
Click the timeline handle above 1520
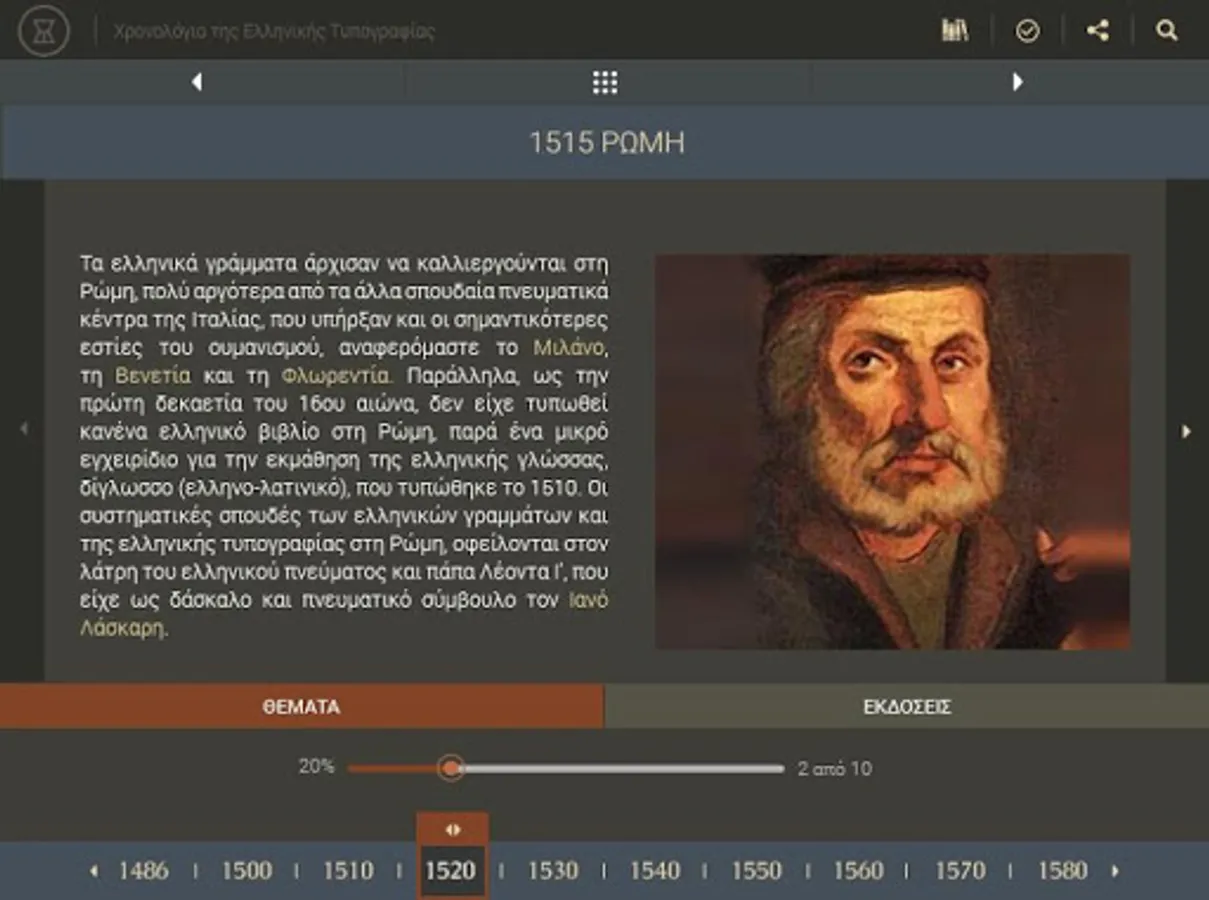coord(452,829)
